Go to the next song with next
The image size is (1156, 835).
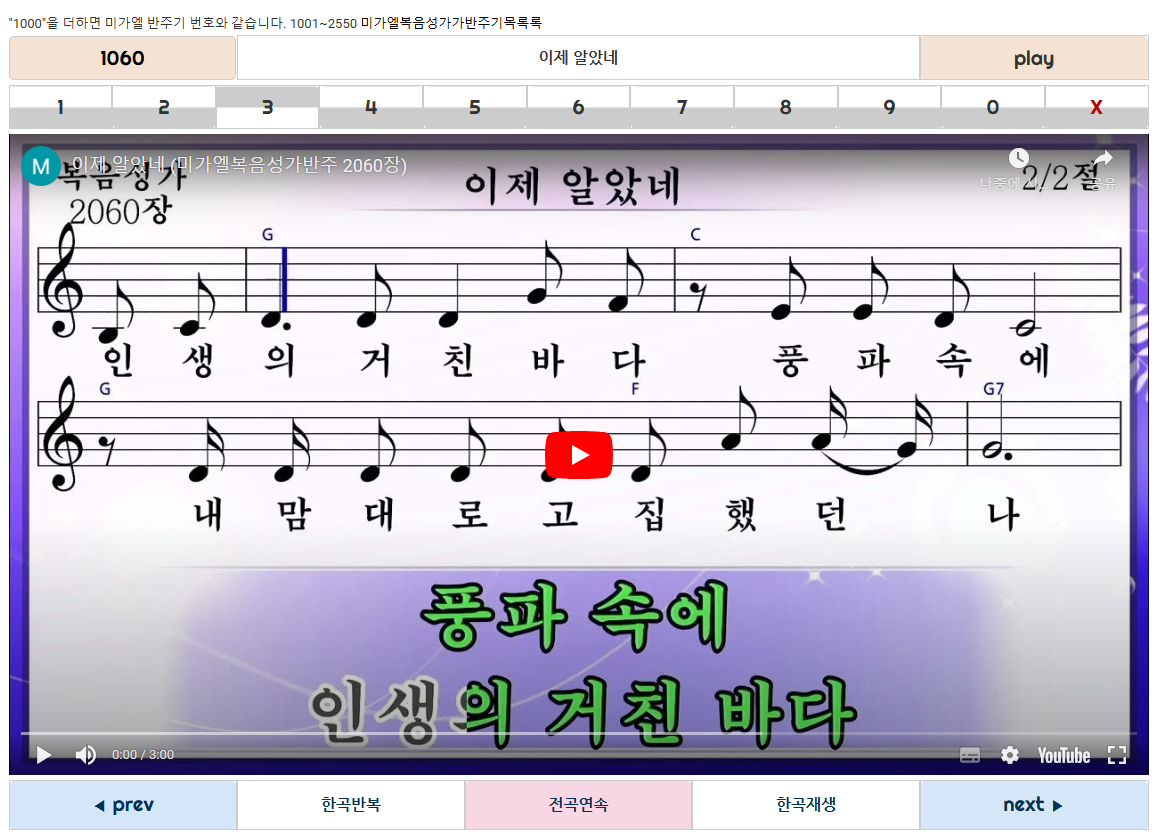1033,805
